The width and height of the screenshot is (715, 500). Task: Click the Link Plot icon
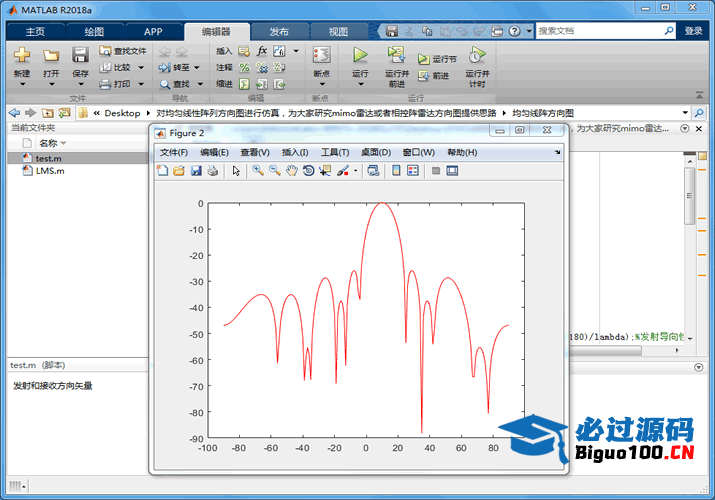click(373, 171)
